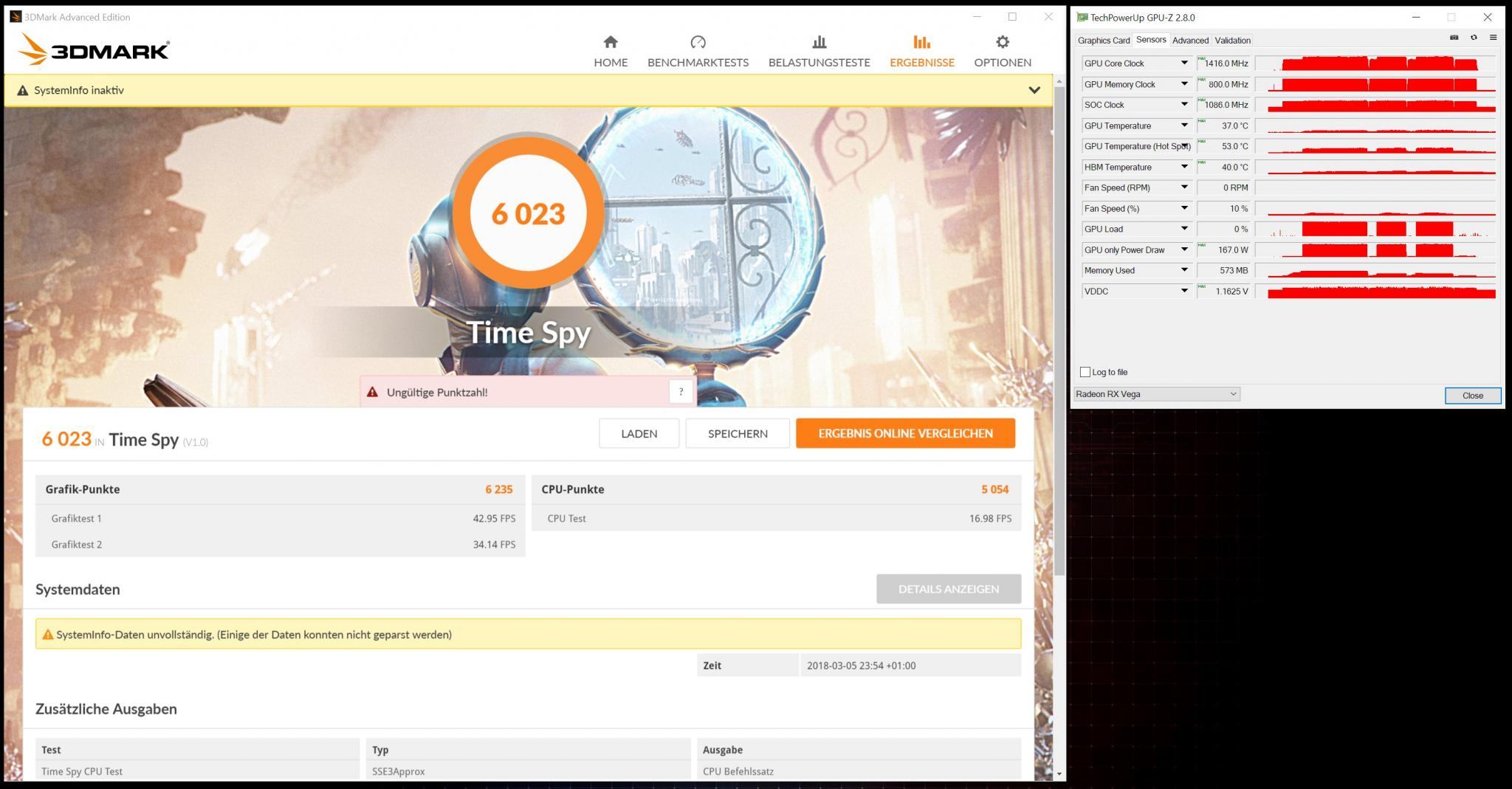Click the CPU Test value '16.98 FPS'
The image size is (1512, 789).
point(990,518)
